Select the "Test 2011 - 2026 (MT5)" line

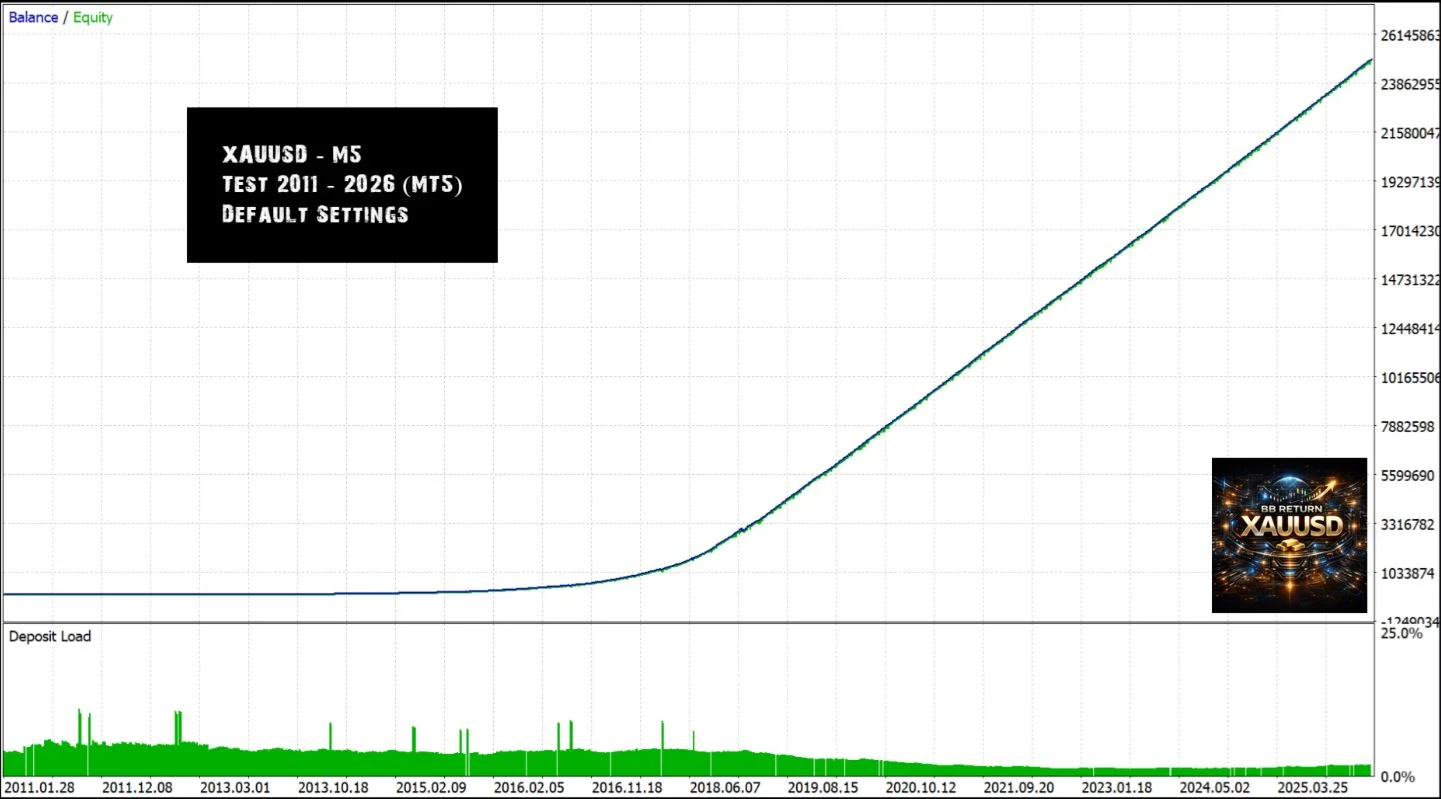(342, 184)
